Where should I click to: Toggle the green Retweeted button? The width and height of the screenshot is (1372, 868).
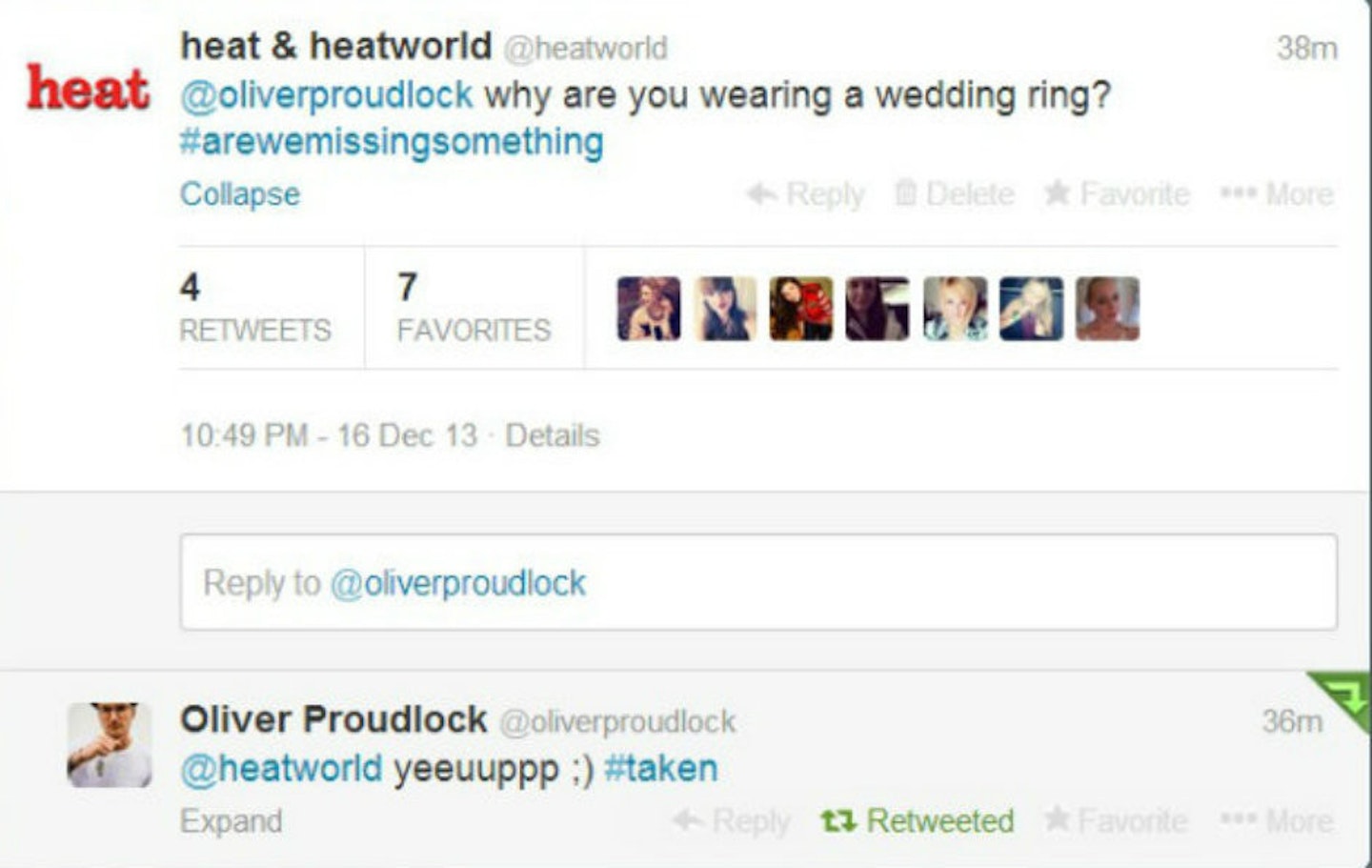[x=918, y=820]
